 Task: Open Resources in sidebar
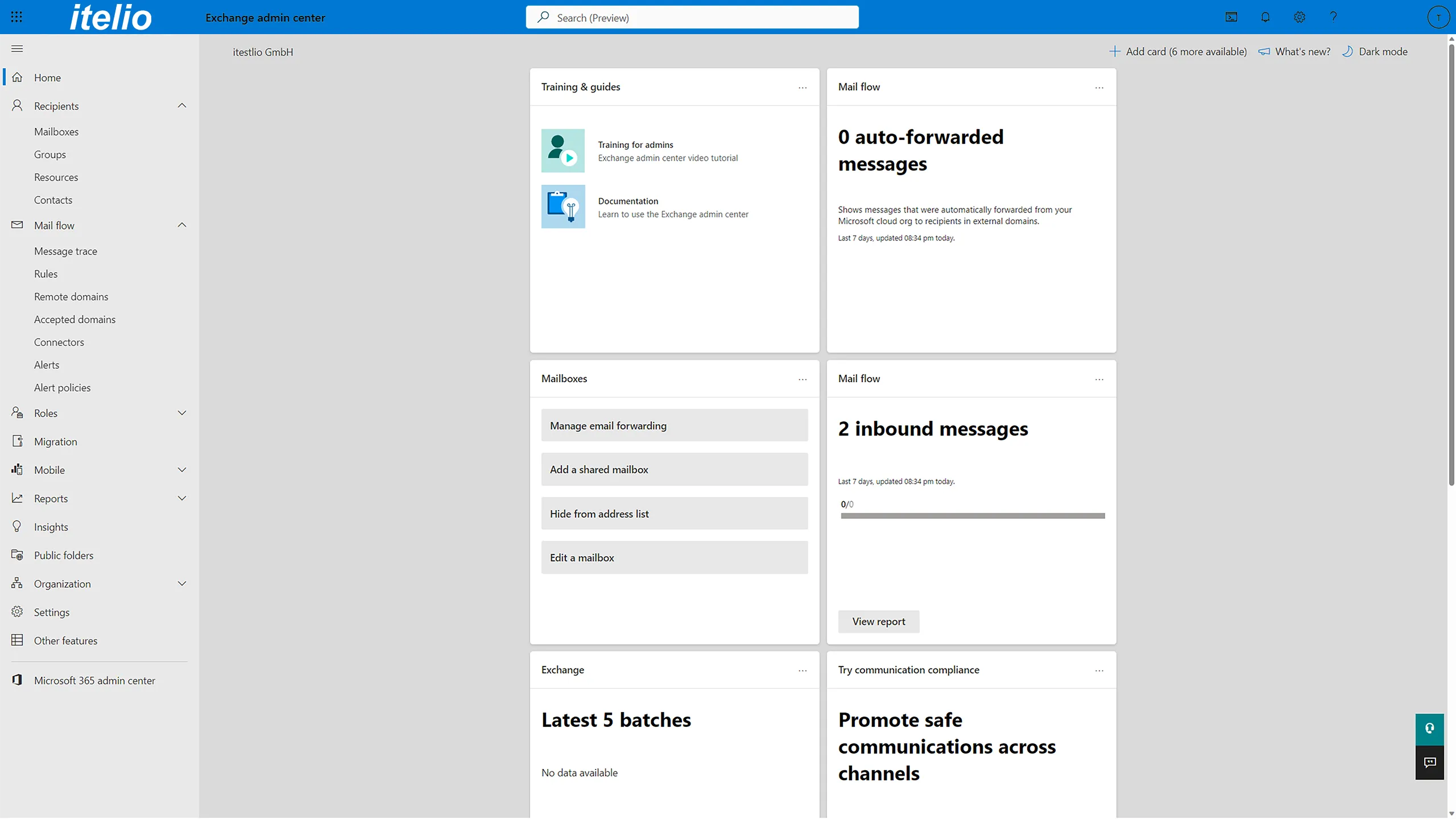pyautogui.click(x=56, y=177)
